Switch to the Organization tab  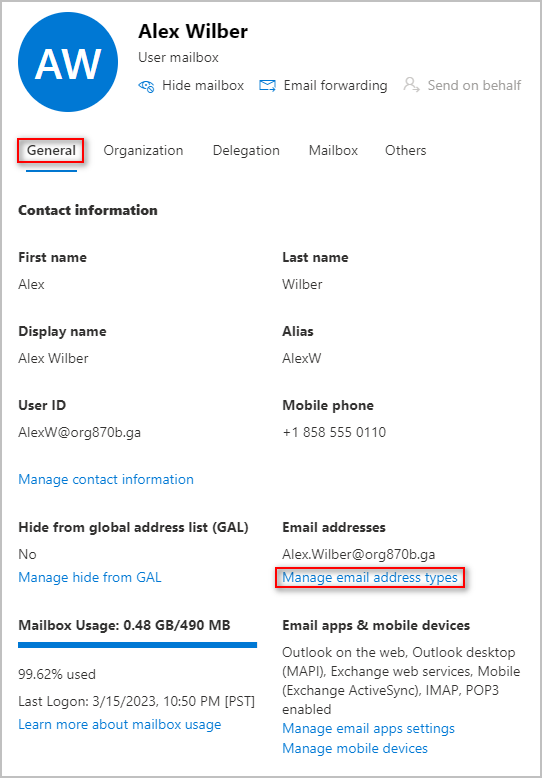[143, 150]
